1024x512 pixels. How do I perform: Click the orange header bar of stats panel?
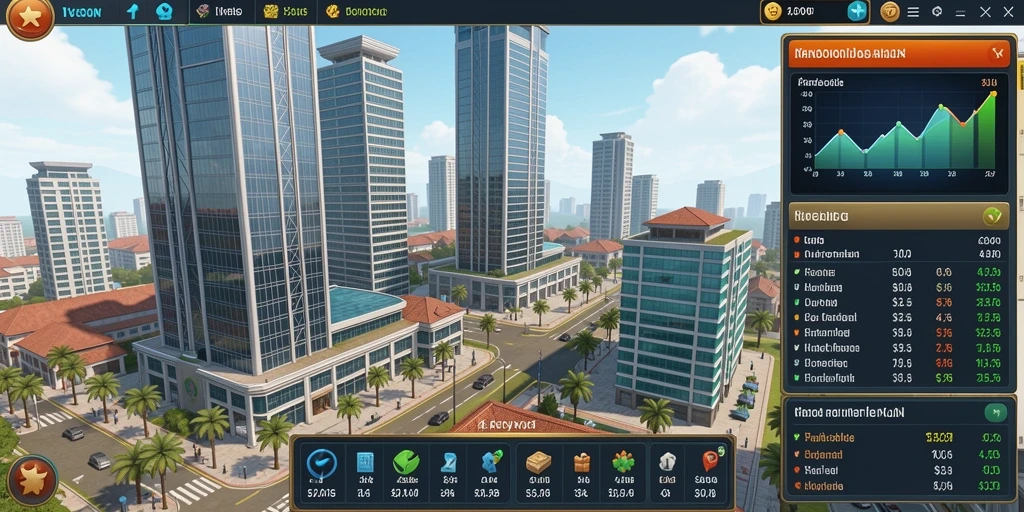pos(899,54)
